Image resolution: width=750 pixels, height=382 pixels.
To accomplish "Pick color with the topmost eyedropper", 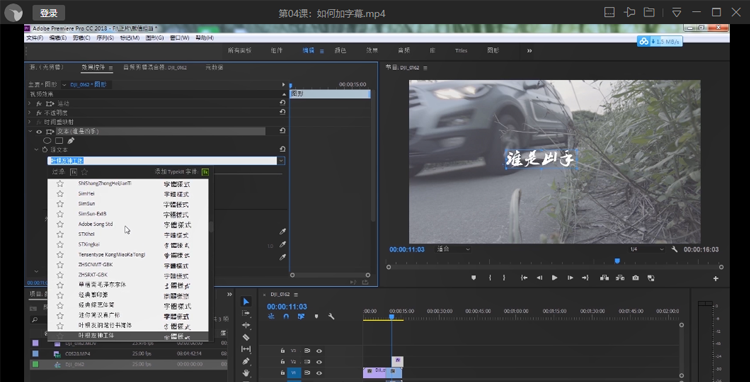I will [283, 231].
